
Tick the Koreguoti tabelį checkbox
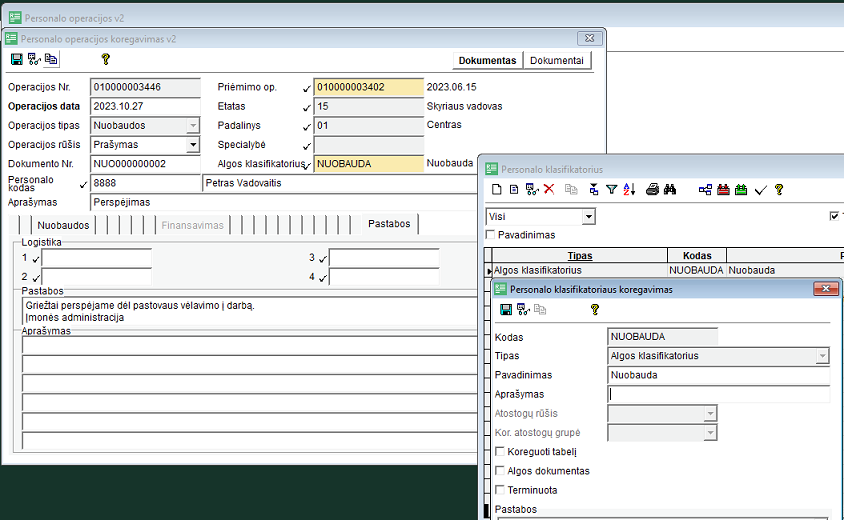500,452
